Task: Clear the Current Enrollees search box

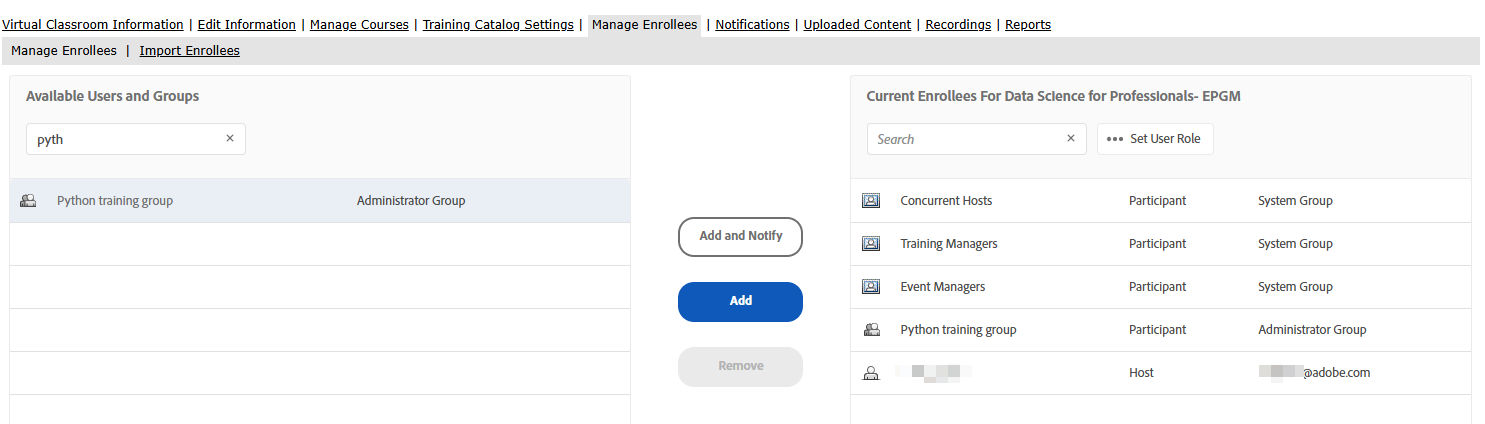Action: tap(1071, 139)
